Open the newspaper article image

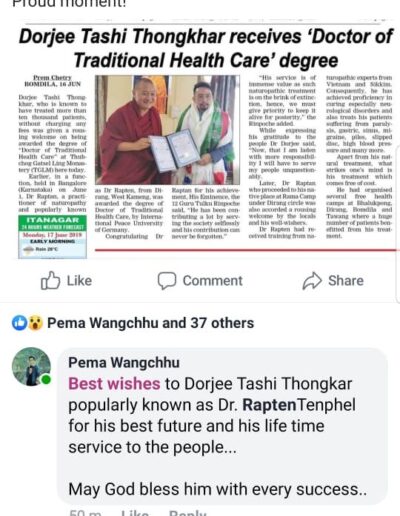click(x=205, y=140)
